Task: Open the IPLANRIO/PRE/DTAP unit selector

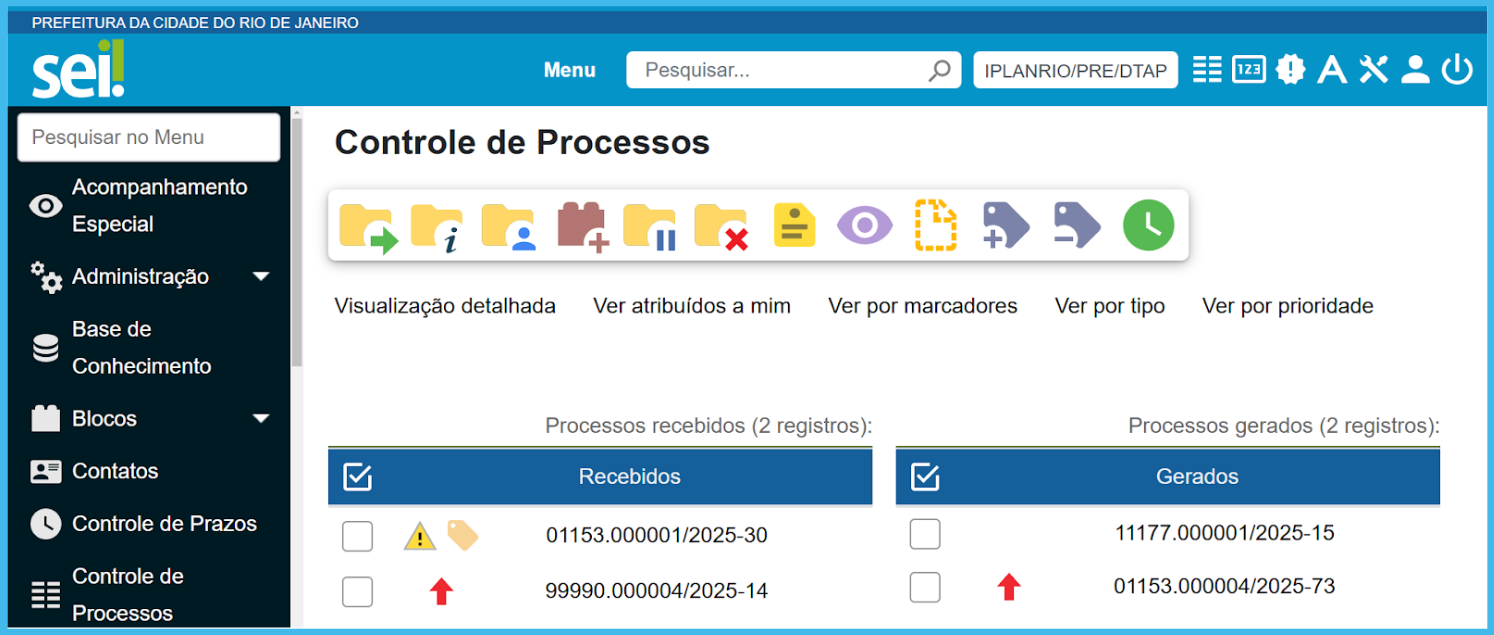Action: click(1075, 70)
